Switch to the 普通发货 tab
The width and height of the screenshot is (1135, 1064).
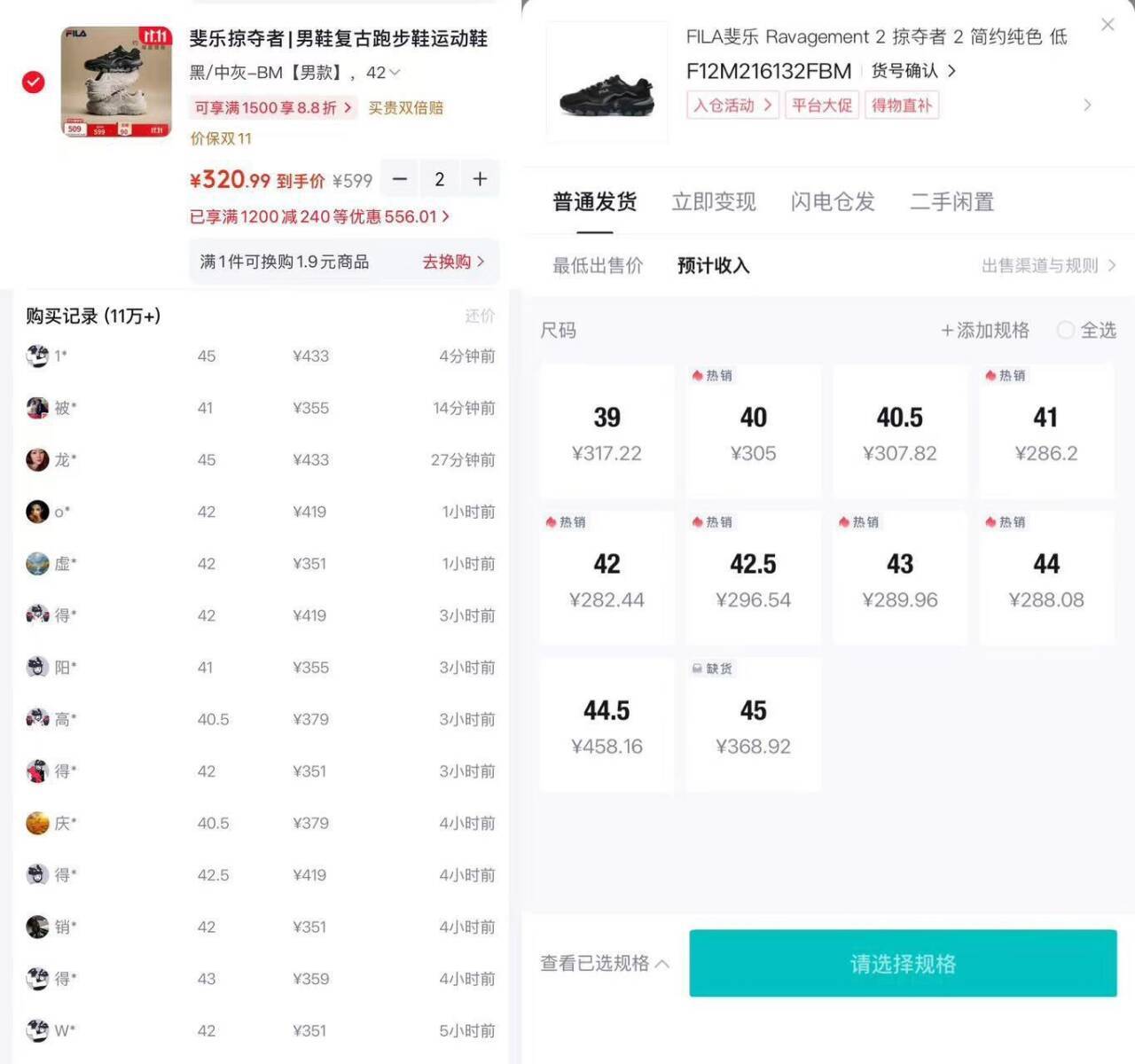tap(595, 202)
